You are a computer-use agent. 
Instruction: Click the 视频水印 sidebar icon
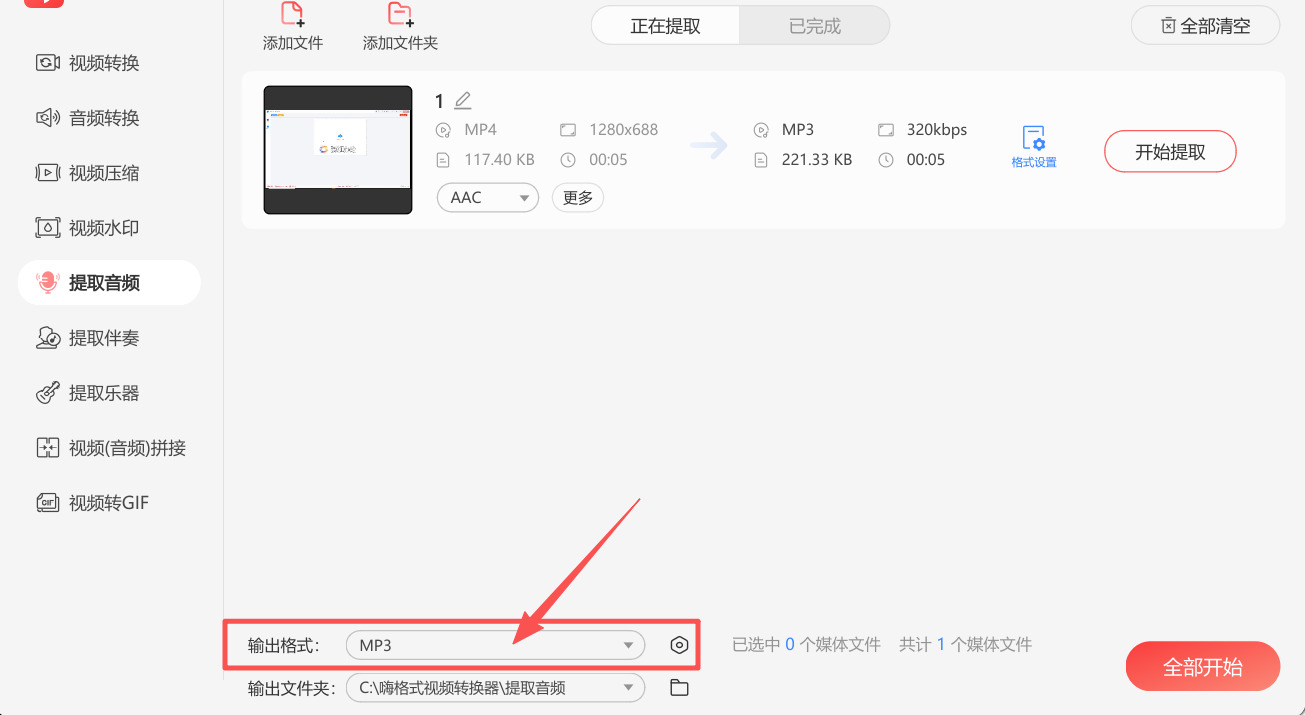[x=48, y=228]
